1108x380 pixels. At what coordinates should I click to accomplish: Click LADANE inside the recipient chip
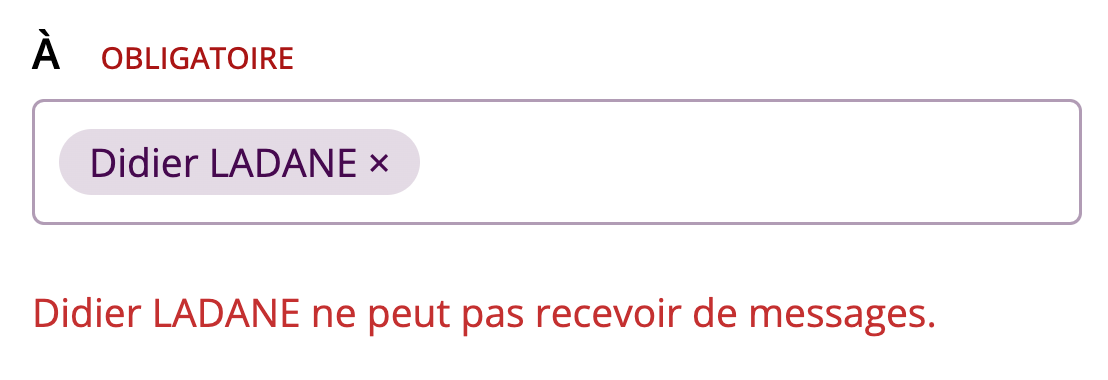point(284,163)
